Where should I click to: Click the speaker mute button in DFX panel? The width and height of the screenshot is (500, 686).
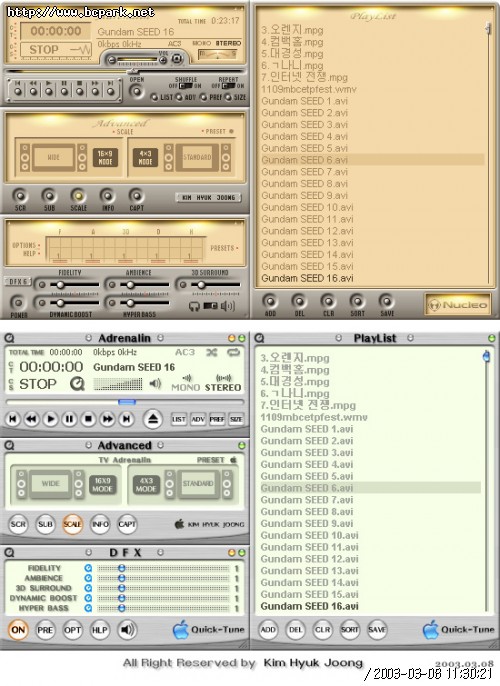[127, 630]
